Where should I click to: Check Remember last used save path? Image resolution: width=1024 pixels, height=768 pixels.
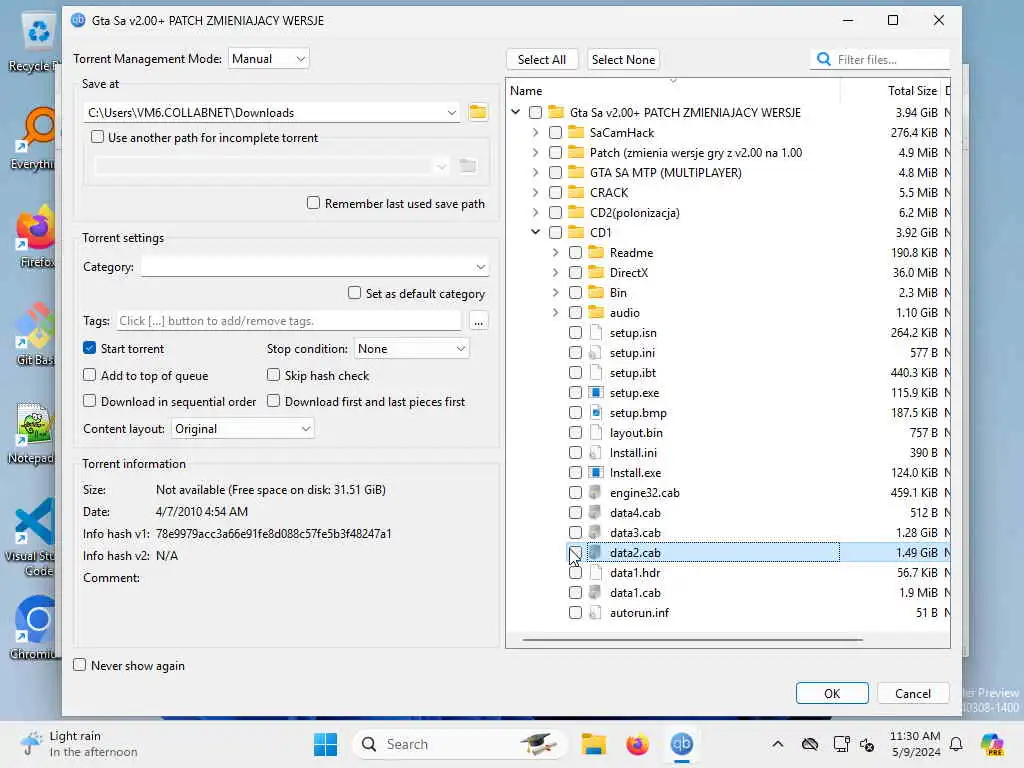313,203
